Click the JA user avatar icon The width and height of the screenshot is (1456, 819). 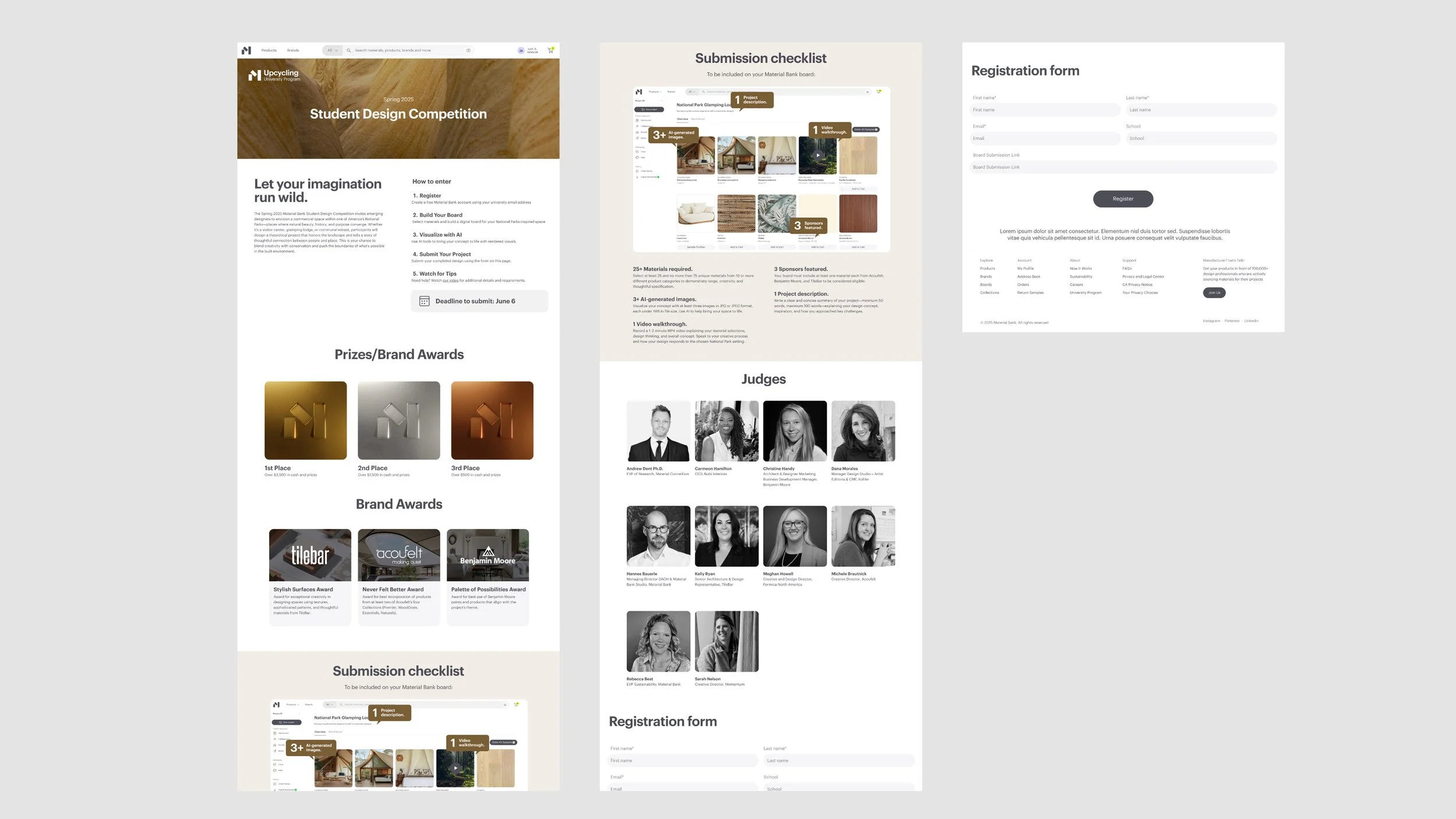(521, 51)
